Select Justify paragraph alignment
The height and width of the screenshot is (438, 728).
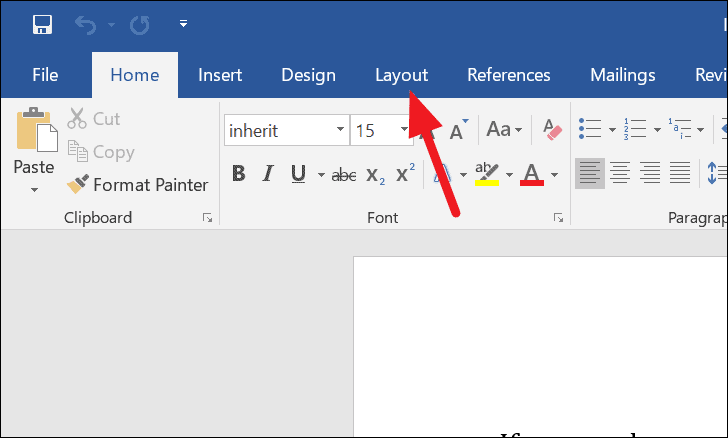680,173
